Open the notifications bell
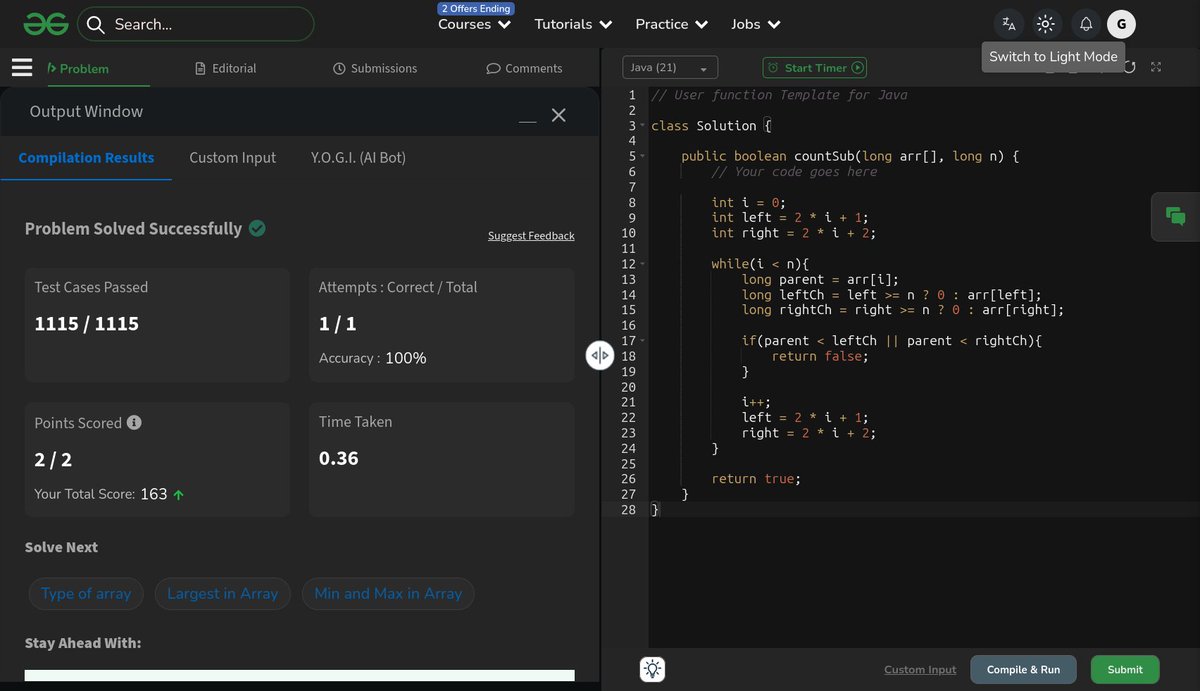This screenshot has width=1200, height=691. 1086,24
